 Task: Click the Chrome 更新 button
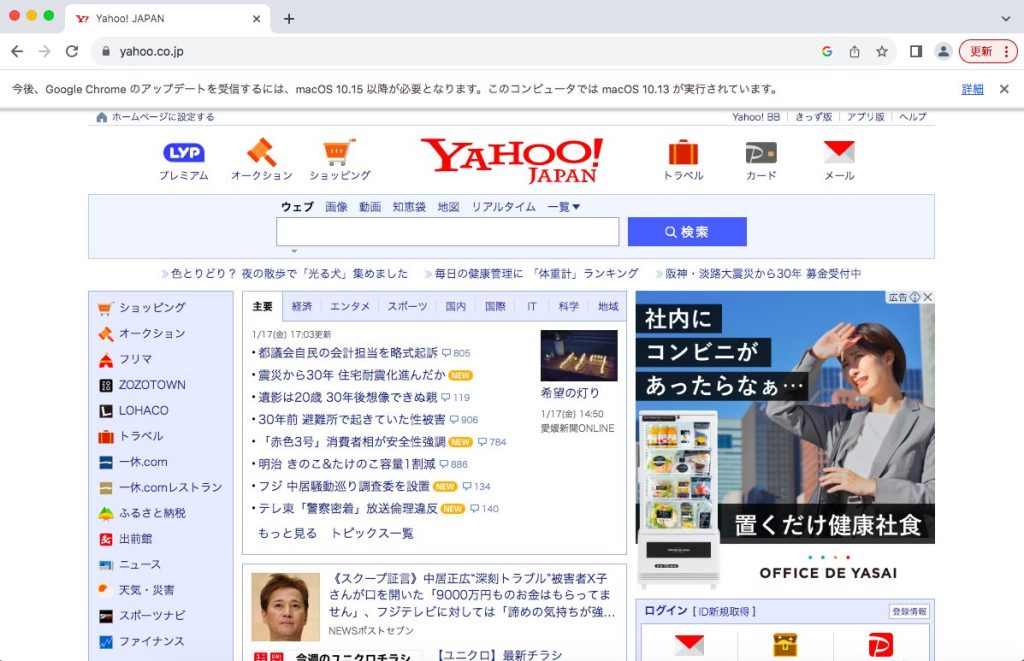988,52
